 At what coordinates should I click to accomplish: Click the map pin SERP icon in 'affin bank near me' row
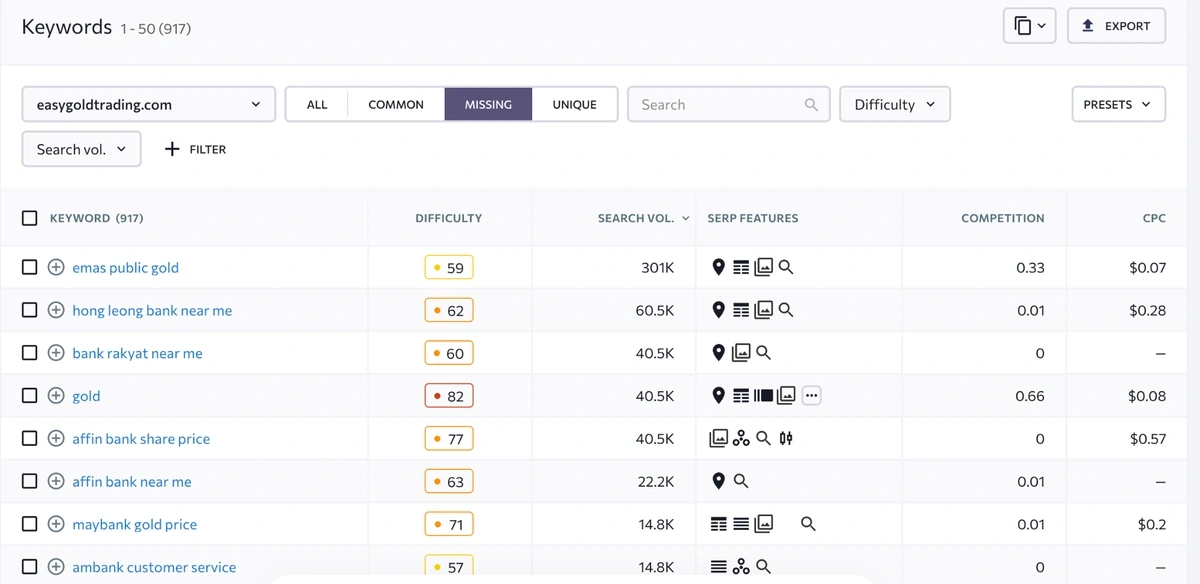pyautogui.click(x=717, y=481)
